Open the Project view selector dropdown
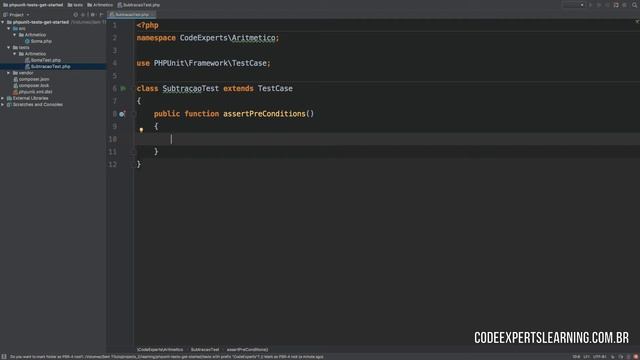 tap(28, 15)
